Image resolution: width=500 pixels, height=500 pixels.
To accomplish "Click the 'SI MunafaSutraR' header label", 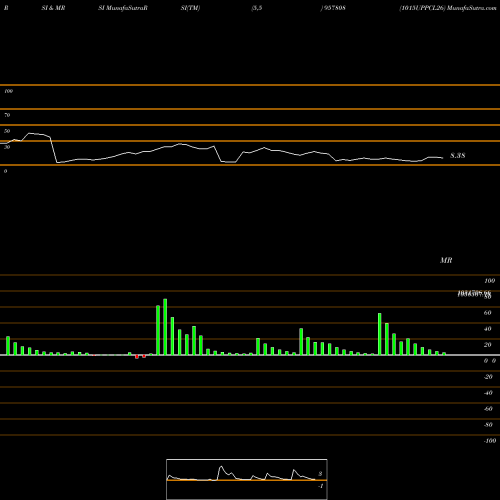I will pyautogui.click(x=123, y=8).
